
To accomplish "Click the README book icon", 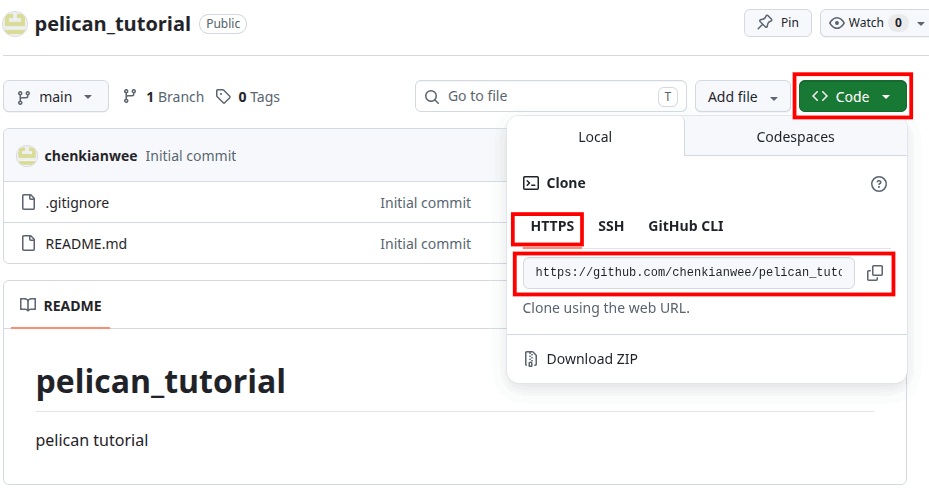I will (x=28, y=305).
